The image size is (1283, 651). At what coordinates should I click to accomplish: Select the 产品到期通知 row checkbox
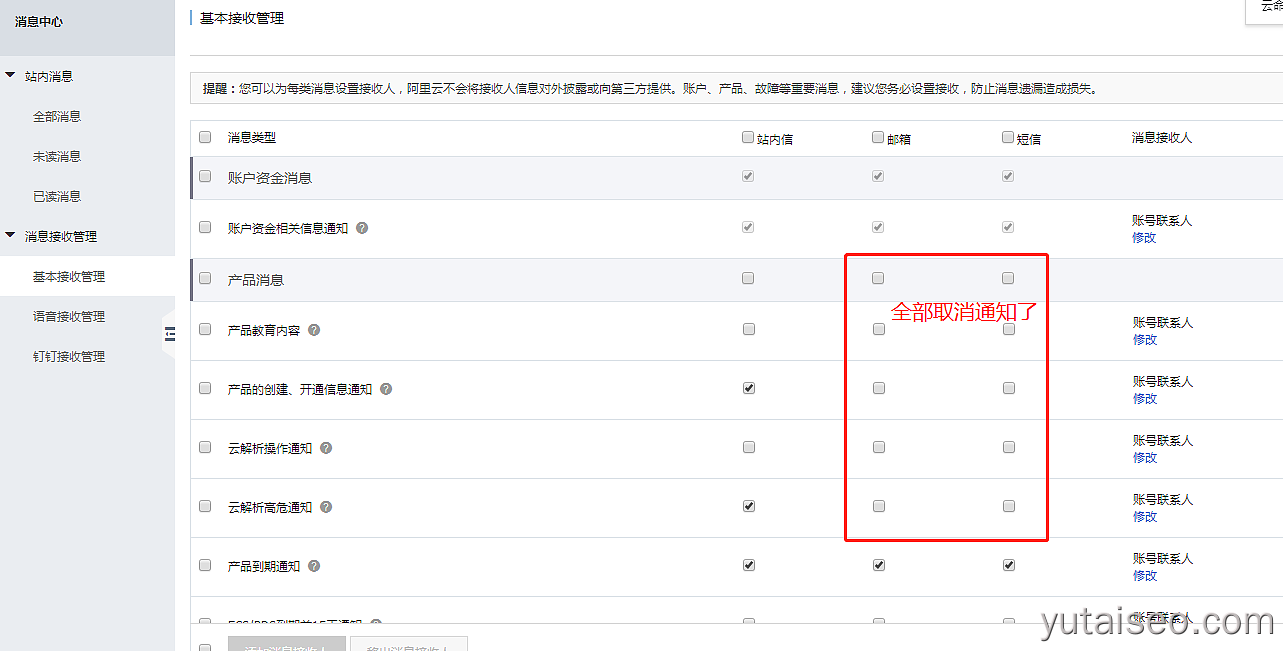coord(205,565)
